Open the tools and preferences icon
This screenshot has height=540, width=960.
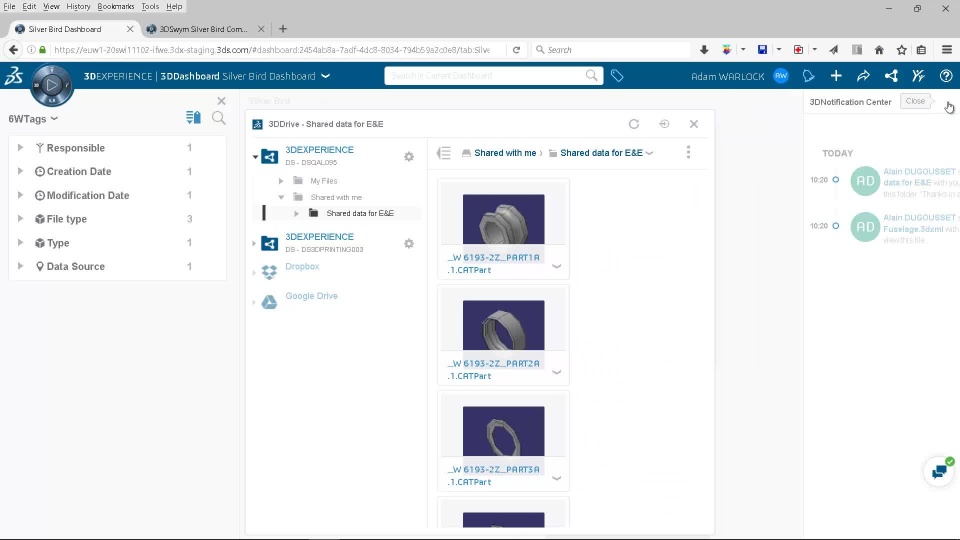[918, 76]
